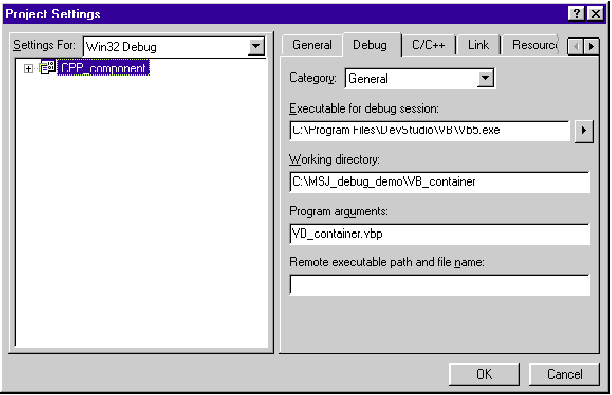Open the Settings For dropdown
The width and height of the screenshot is (612, 395).
pos(256,46)
